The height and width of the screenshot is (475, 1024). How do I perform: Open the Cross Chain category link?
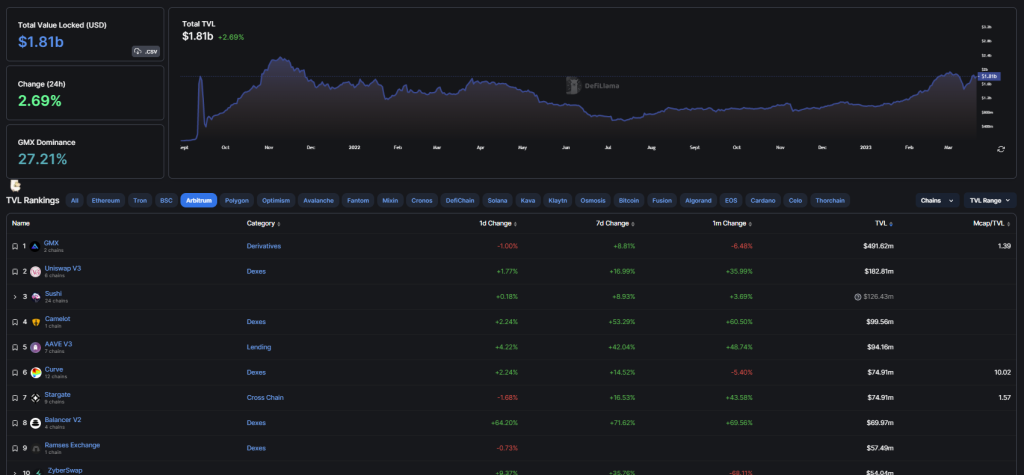pyautogui.click(x=265, y=398)
